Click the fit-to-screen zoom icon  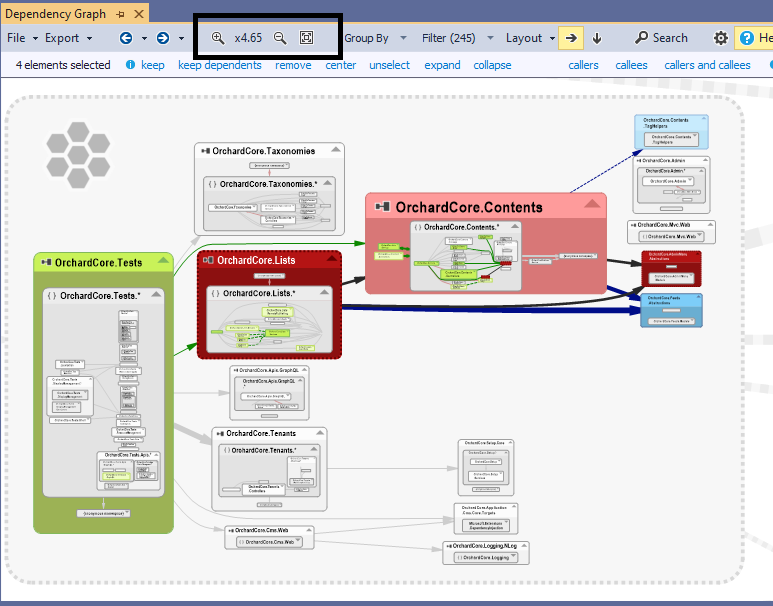point(306,38)
